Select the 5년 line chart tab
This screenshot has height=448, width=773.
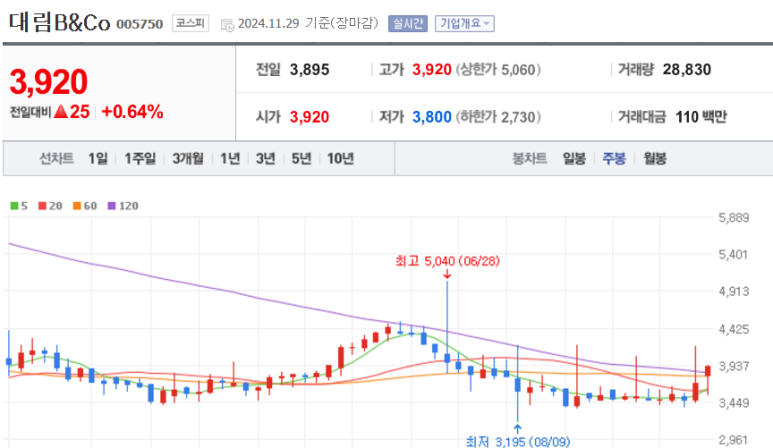[301, 158]
